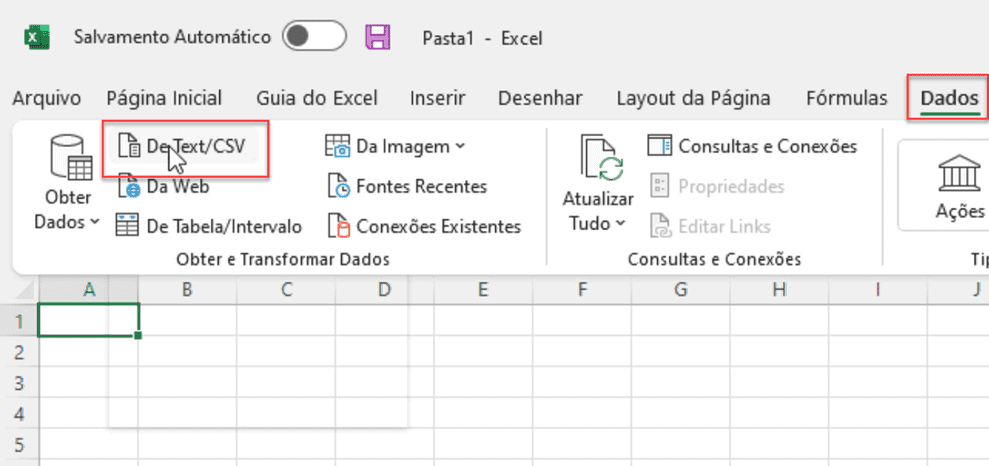Select the Fórmulas tab
Screen dimensions: 989x466
point(846,98)
